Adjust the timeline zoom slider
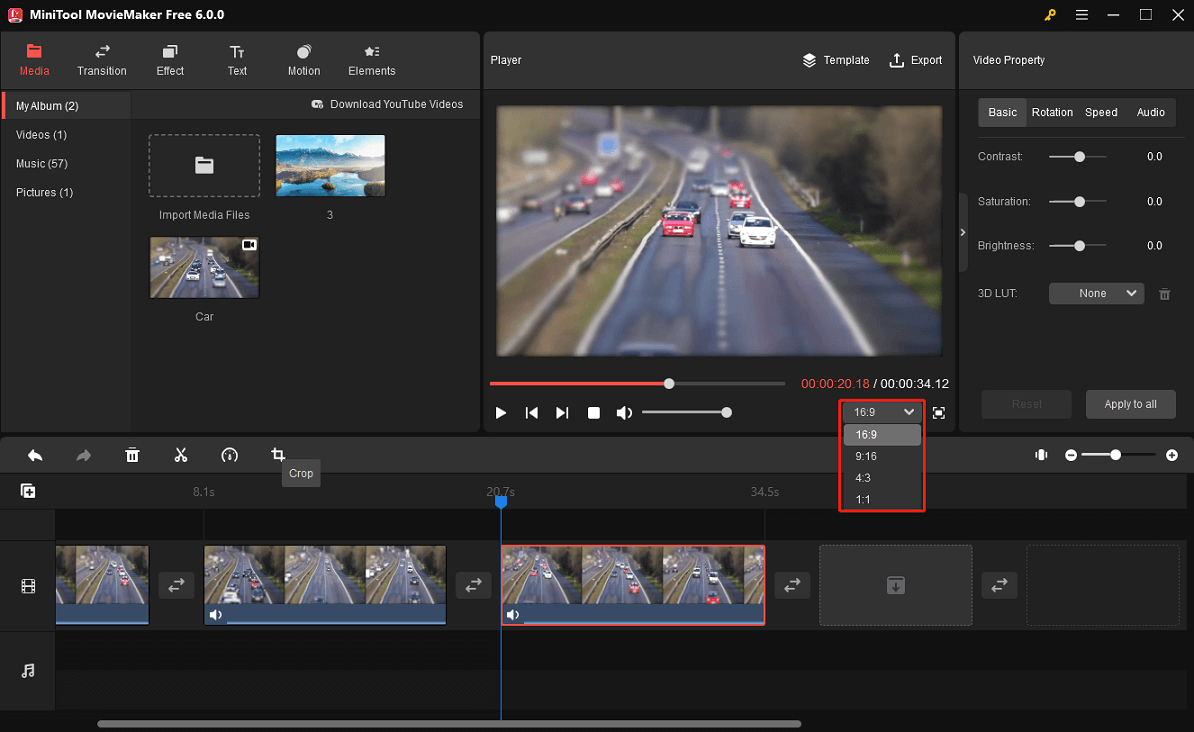This screenshot has height=732, width=1194. [x=1119, y=456]
